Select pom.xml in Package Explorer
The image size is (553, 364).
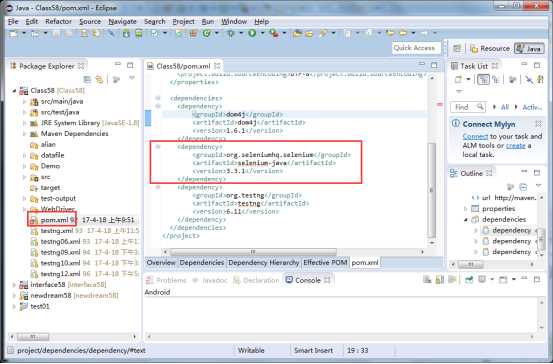coord(54,220)
